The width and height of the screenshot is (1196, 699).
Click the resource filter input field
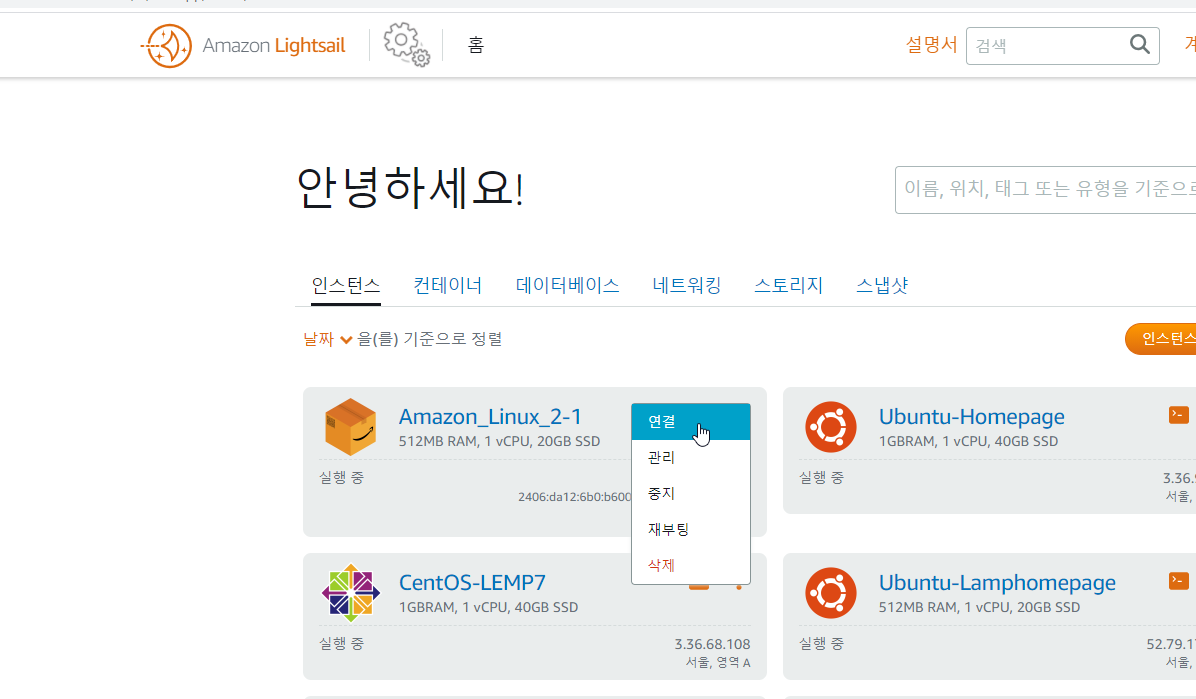[1046, 190]
